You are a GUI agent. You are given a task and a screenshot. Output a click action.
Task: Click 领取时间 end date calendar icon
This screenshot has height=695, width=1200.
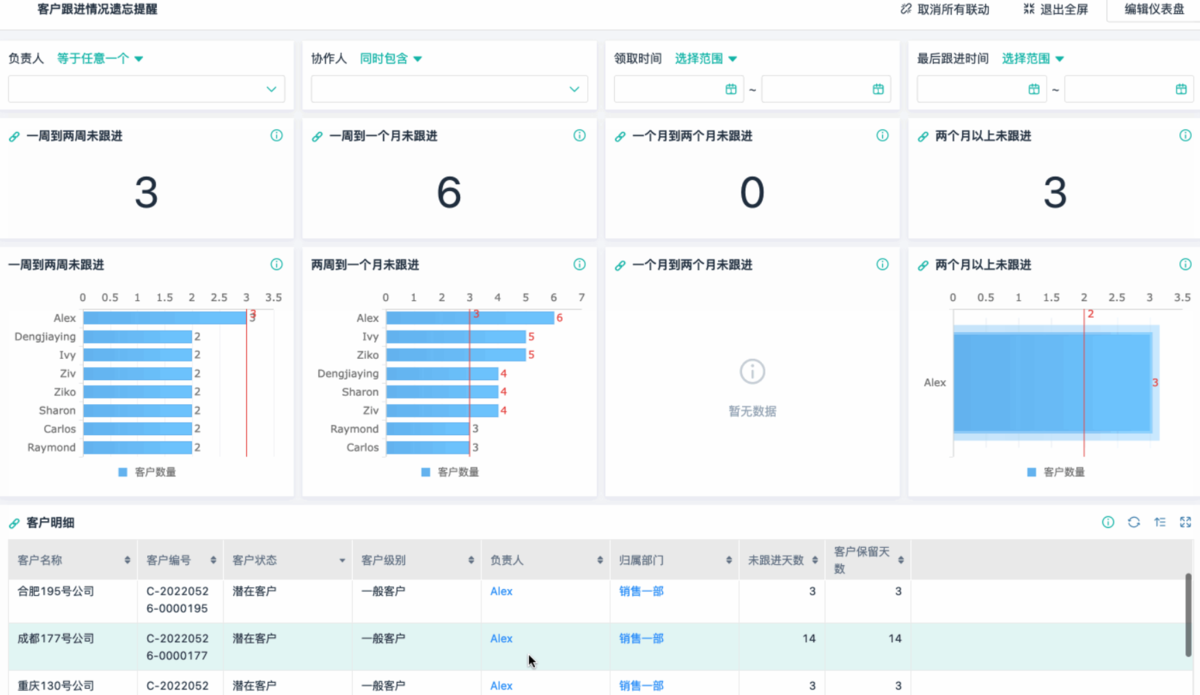pos(878,89)
